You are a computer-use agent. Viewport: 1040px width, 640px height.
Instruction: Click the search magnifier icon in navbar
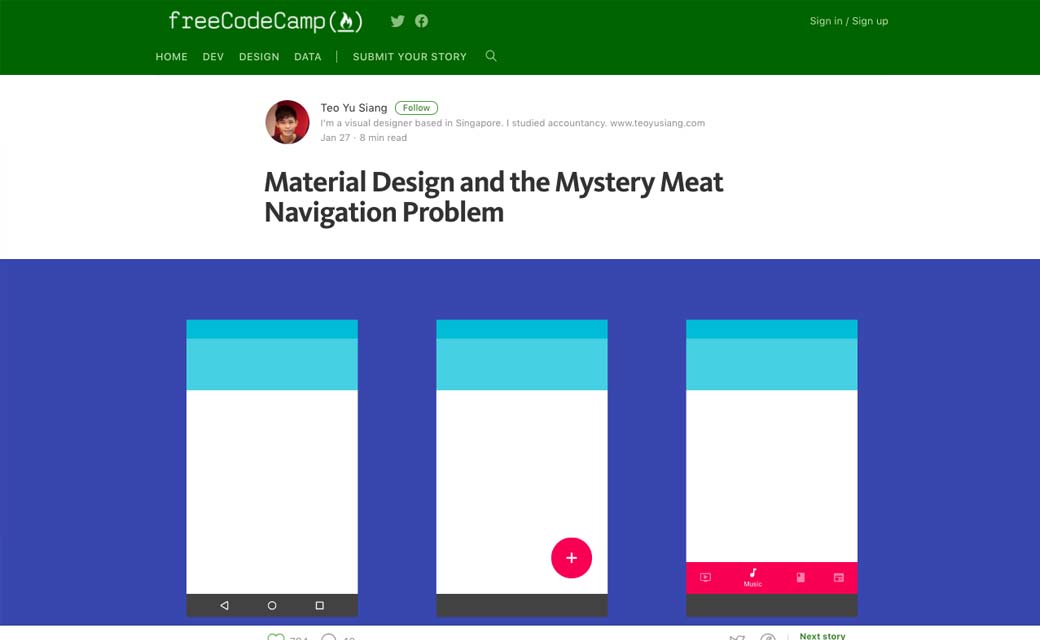(x=491, y=56)
